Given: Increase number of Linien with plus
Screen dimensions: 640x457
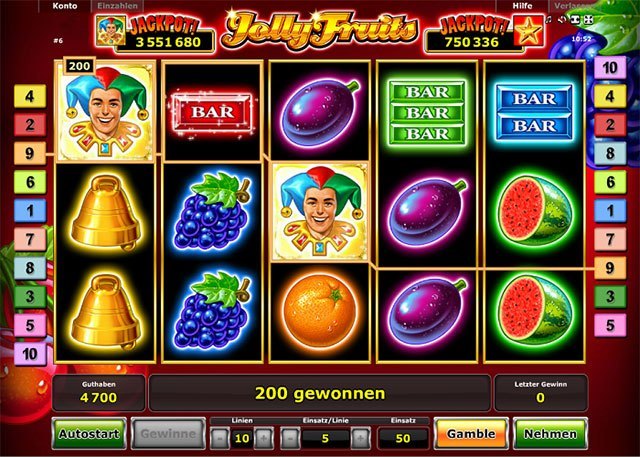Looking at the screenshot, I should 264,439.
